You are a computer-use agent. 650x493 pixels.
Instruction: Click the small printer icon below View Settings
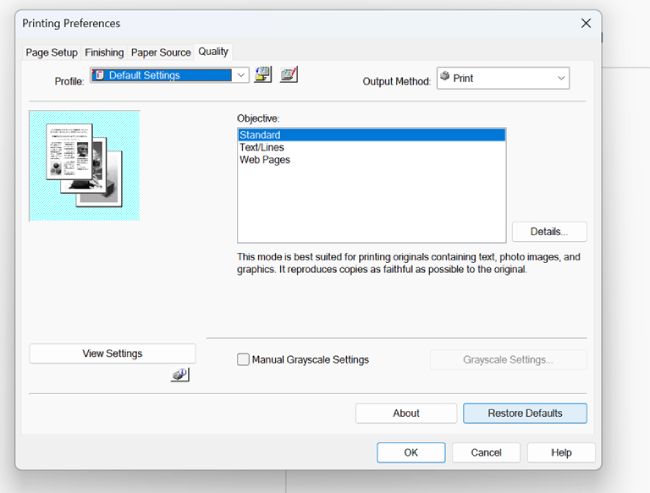pyautogui.click(x=180, y=375)
